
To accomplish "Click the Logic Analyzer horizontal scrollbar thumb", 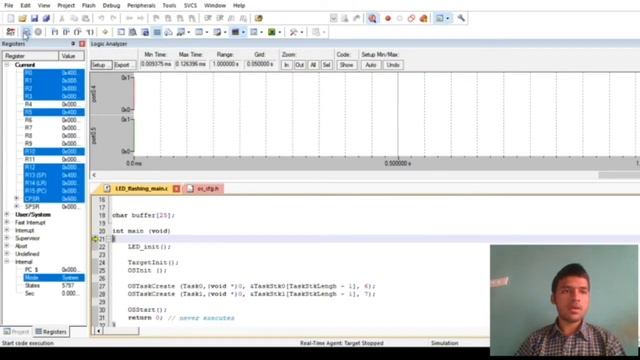I will coord(619,175).
